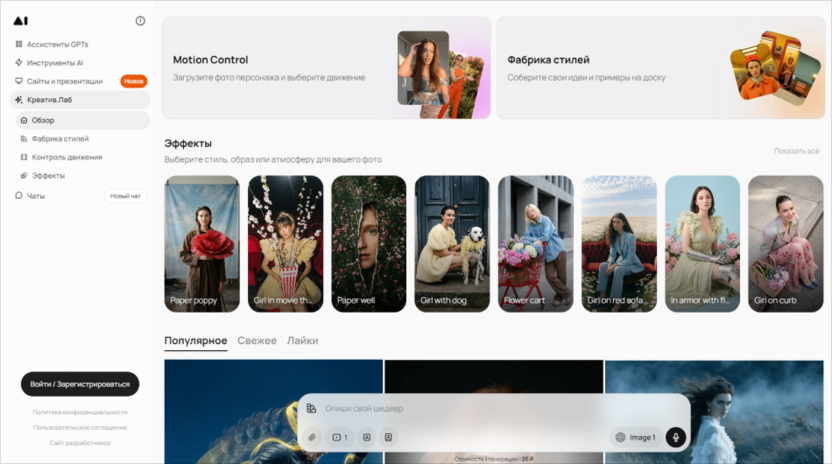
Task: Open Эффекты in the sidebar submenu
Action: [48, 176]
